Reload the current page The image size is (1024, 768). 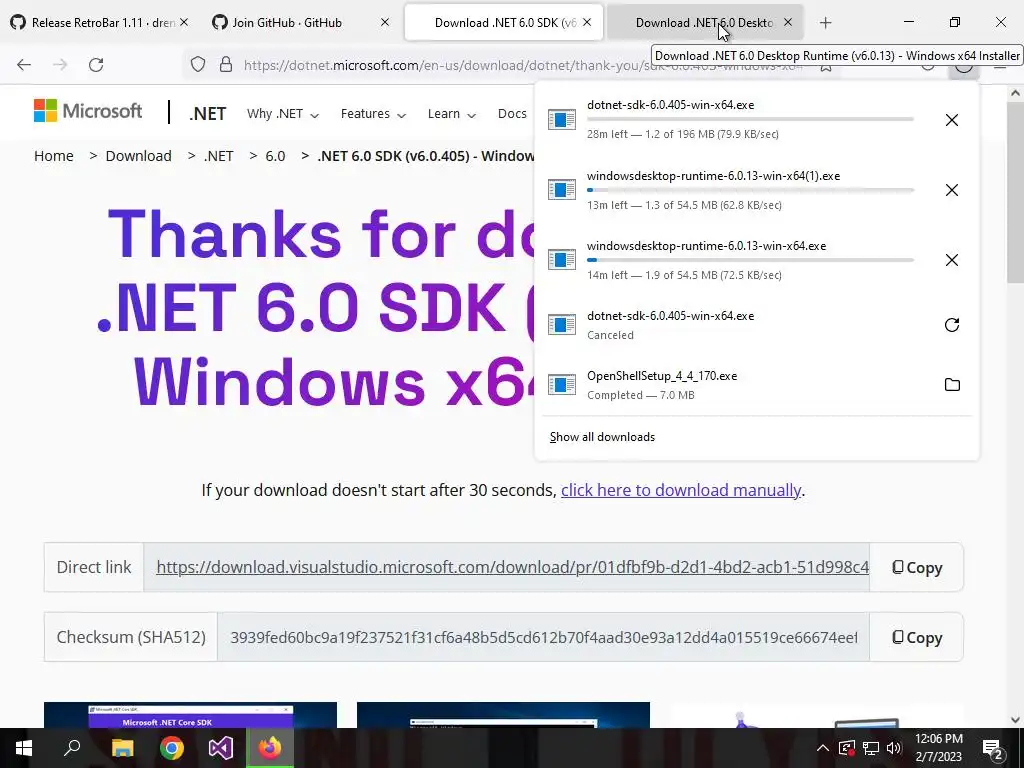[x=96, y=65]
